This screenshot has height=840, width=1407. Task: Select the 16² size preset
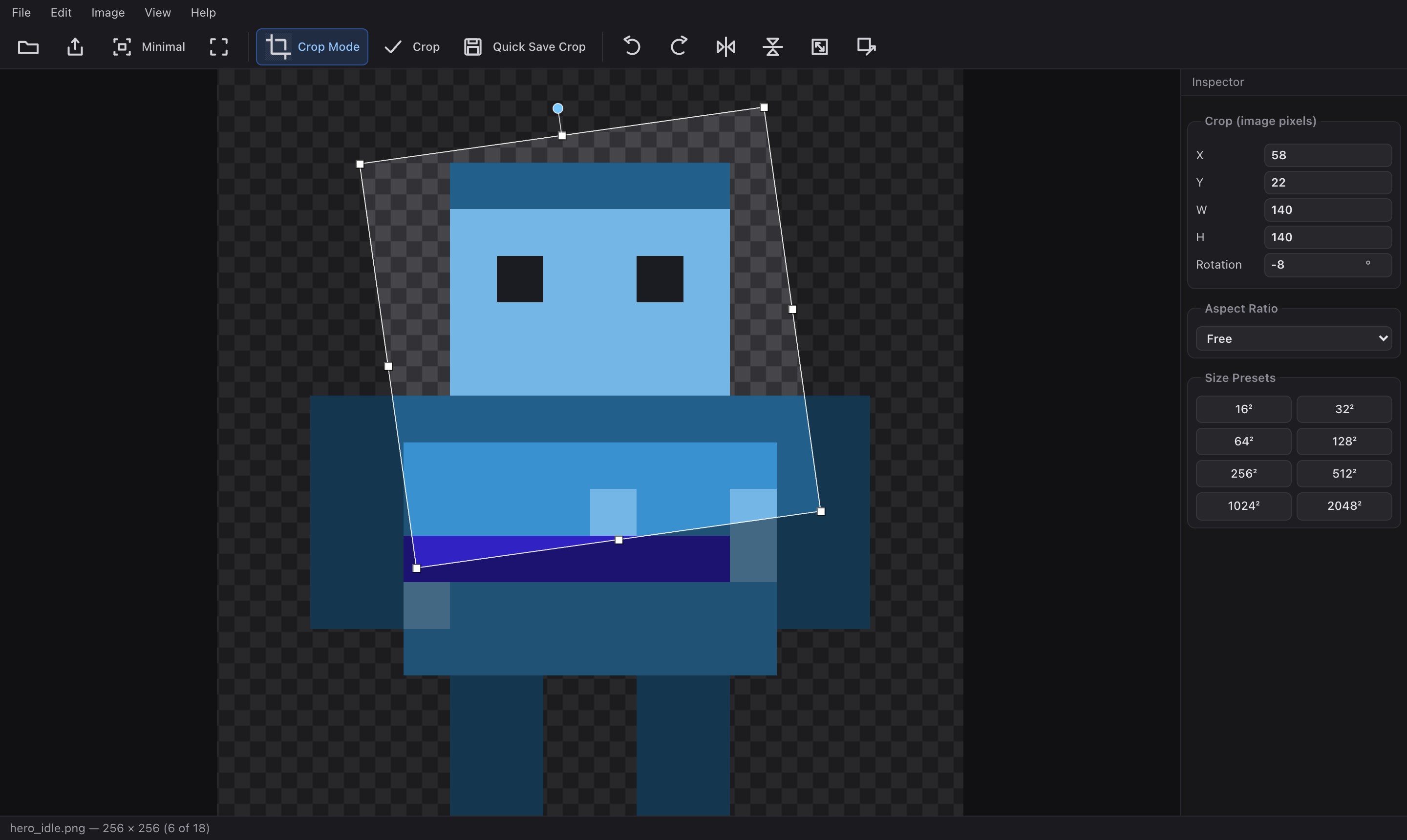1243,409
